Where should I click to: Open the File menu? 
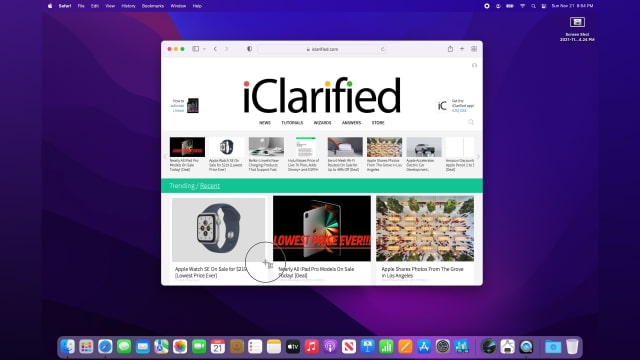coord(81,6)
